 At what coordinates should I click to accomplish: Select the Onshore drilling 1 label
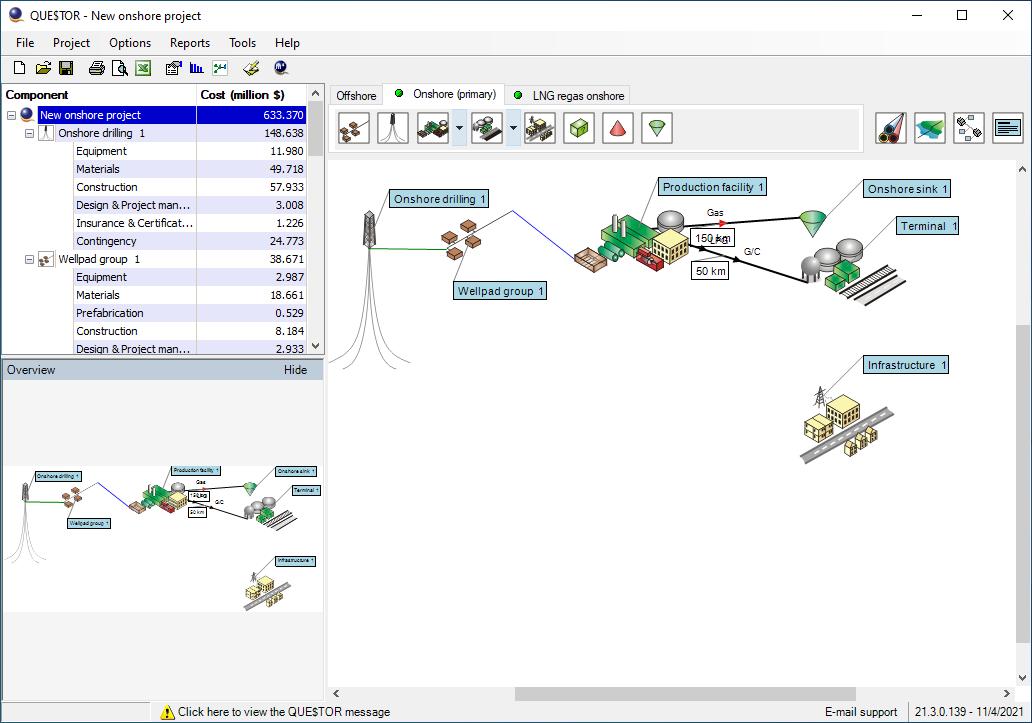click(440, 199)
